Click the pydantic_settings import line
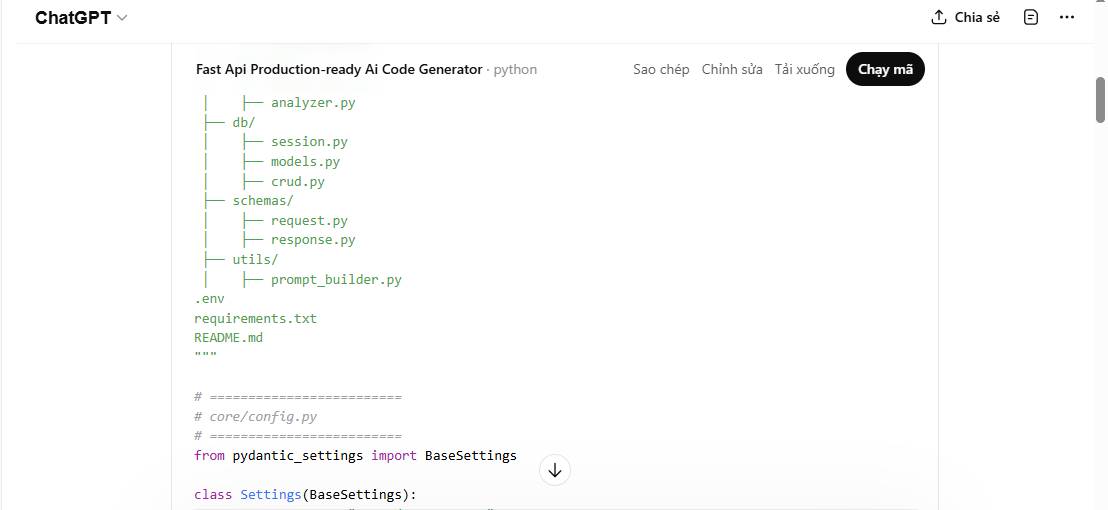 355,455
